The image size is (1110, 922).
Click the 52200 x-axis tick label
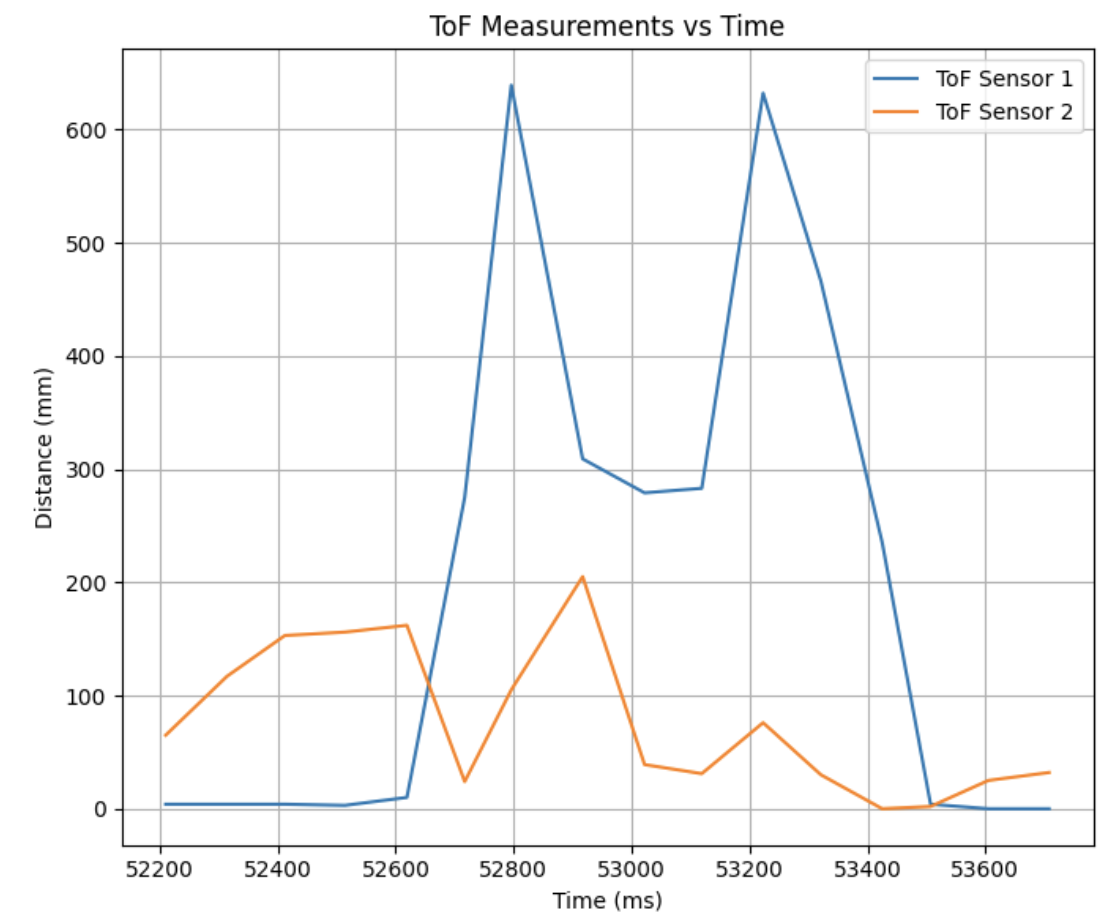tap(161, 871)
